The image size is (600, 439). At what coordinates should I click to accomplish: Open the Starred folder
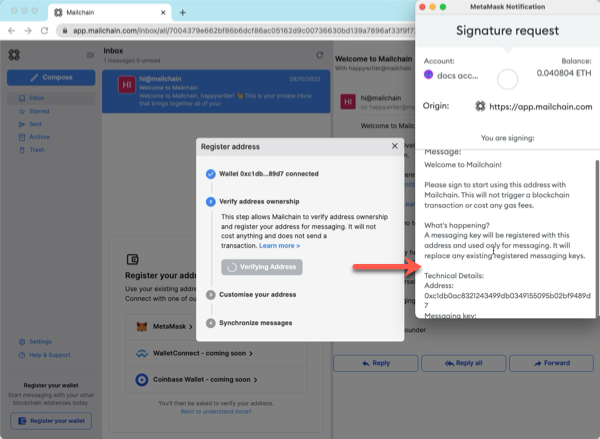click(51, 111)
